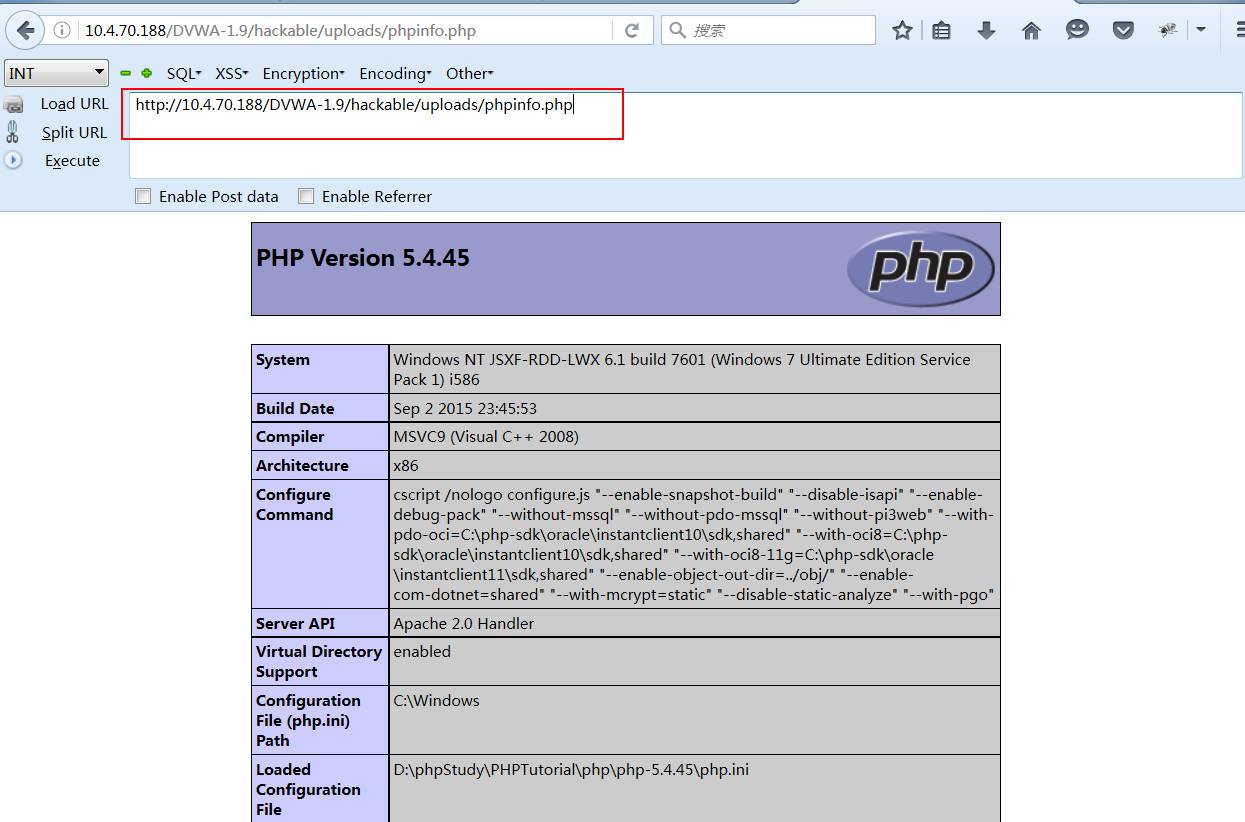Click the 'C:\Windows' value

pos(436,701)
